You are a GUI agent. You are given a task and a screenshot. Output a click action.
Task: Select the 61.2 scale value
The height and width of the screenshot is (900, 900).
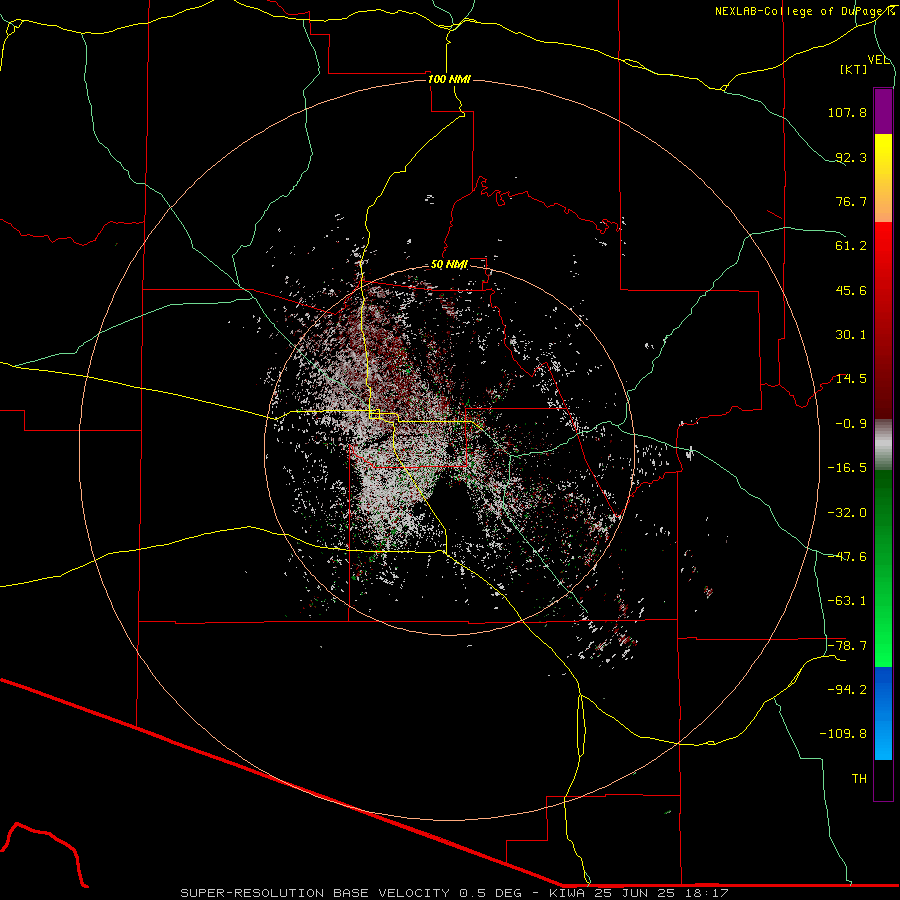tap(851, 246)
